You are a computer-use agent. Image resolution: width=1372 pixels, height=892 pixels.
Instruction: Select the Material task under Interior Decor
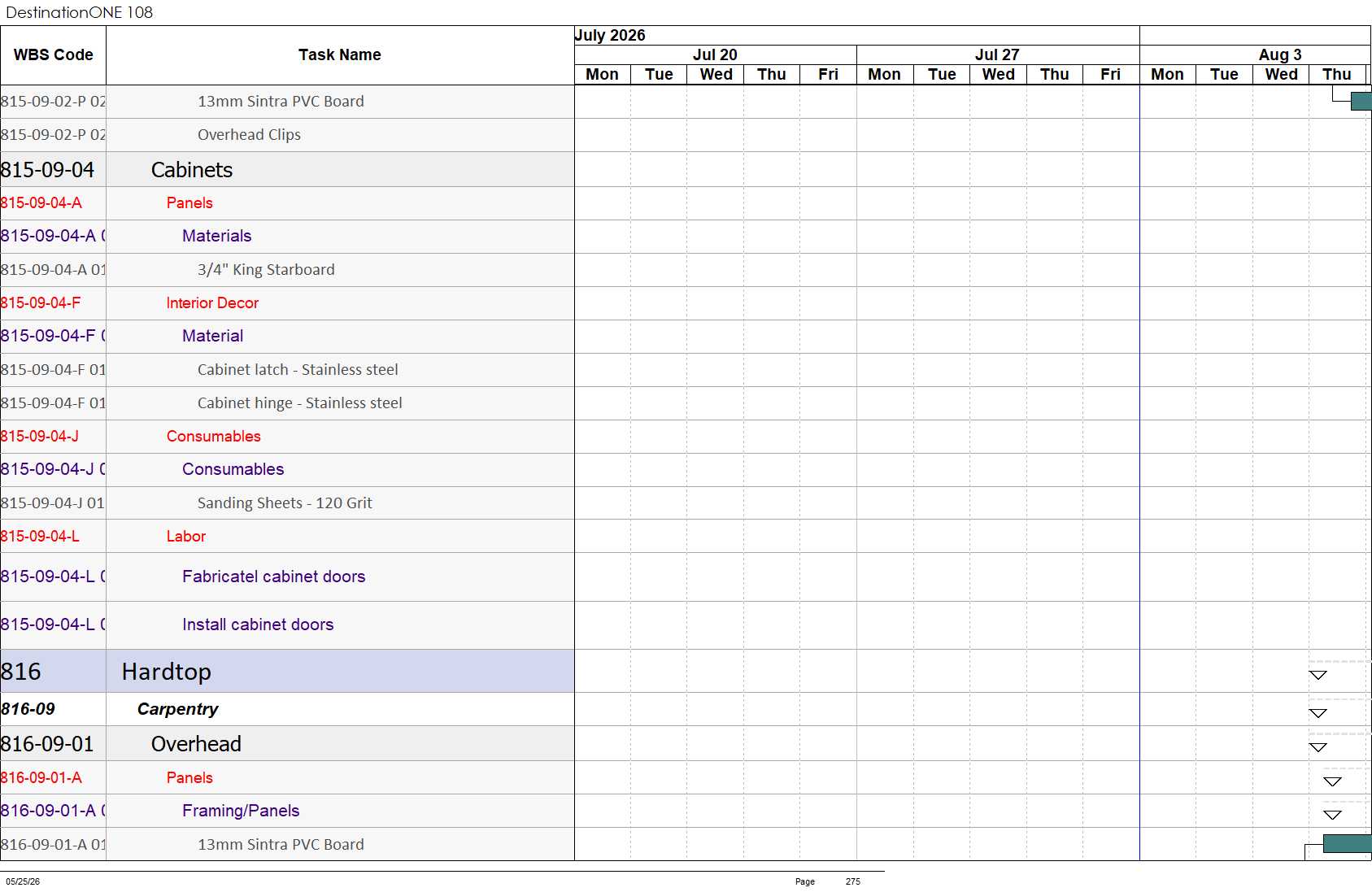tap(212, 336)
